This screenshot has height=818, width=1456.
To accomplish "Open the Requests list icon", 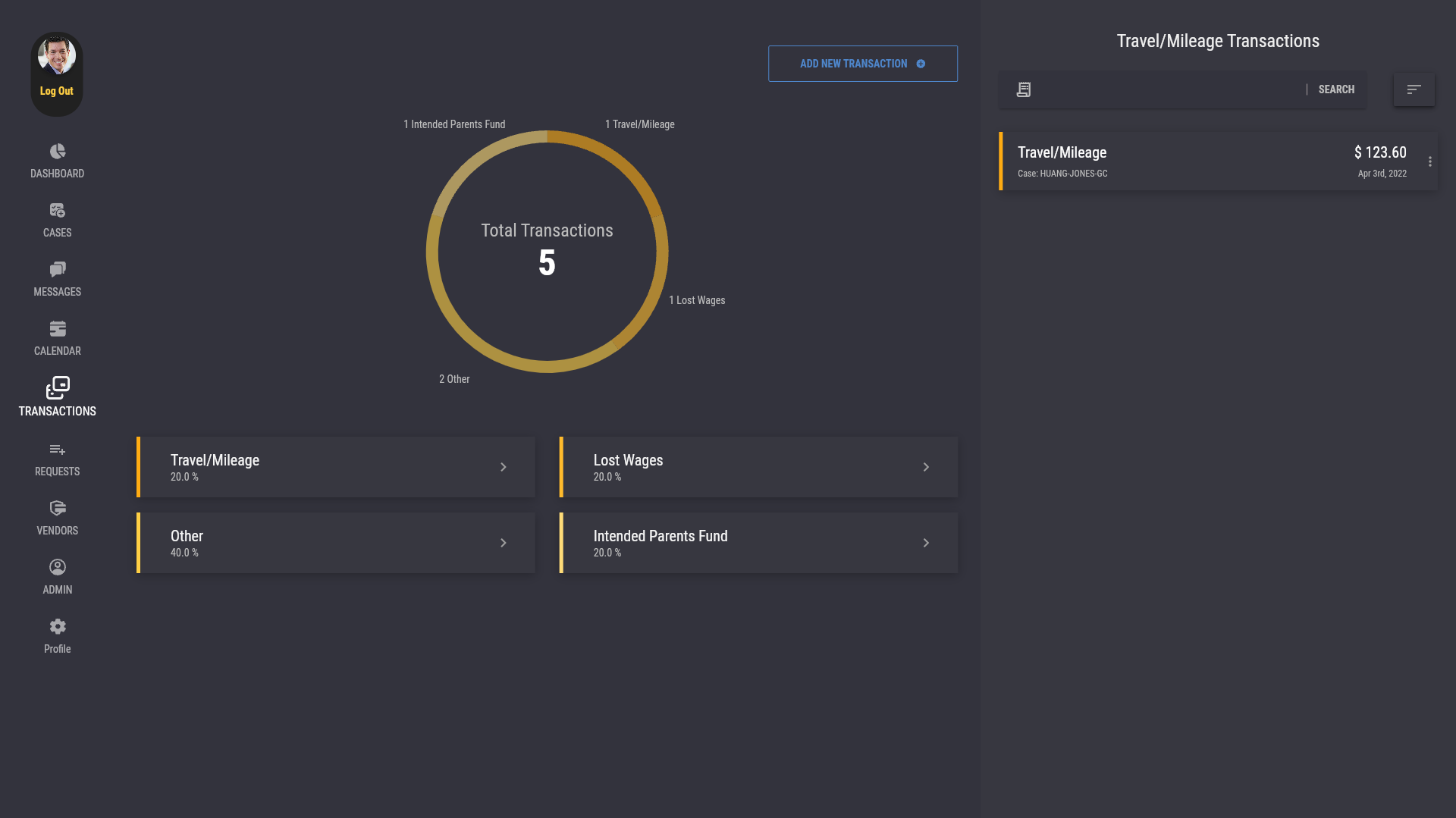I will [x=58, y=450].
